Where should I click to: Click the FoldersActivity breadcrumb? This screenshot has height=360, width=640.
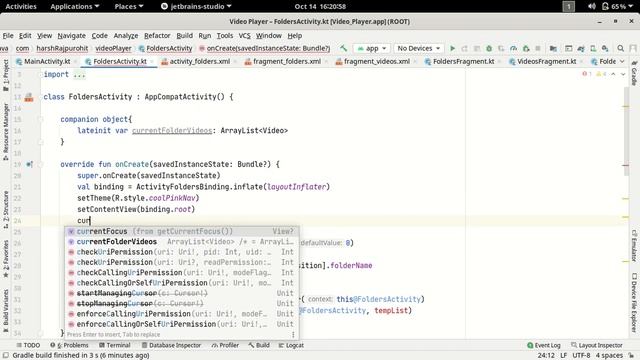(165, 49)
